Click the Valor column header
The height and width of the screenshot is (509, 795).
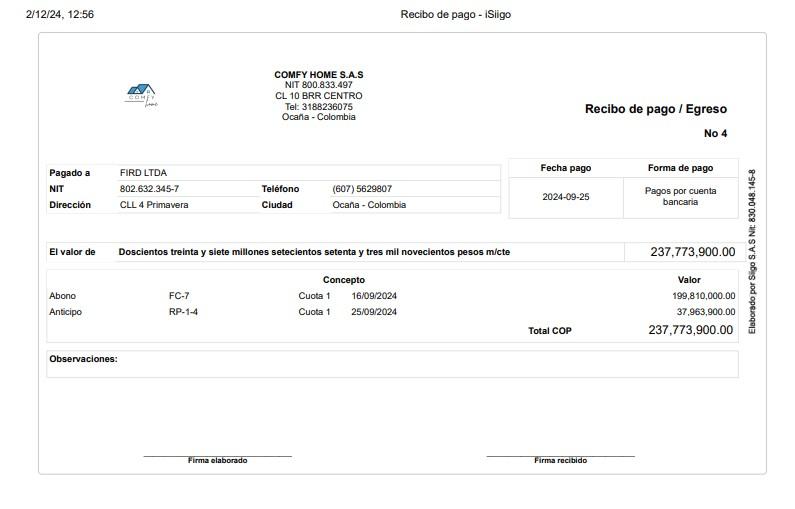coord(689,280)
